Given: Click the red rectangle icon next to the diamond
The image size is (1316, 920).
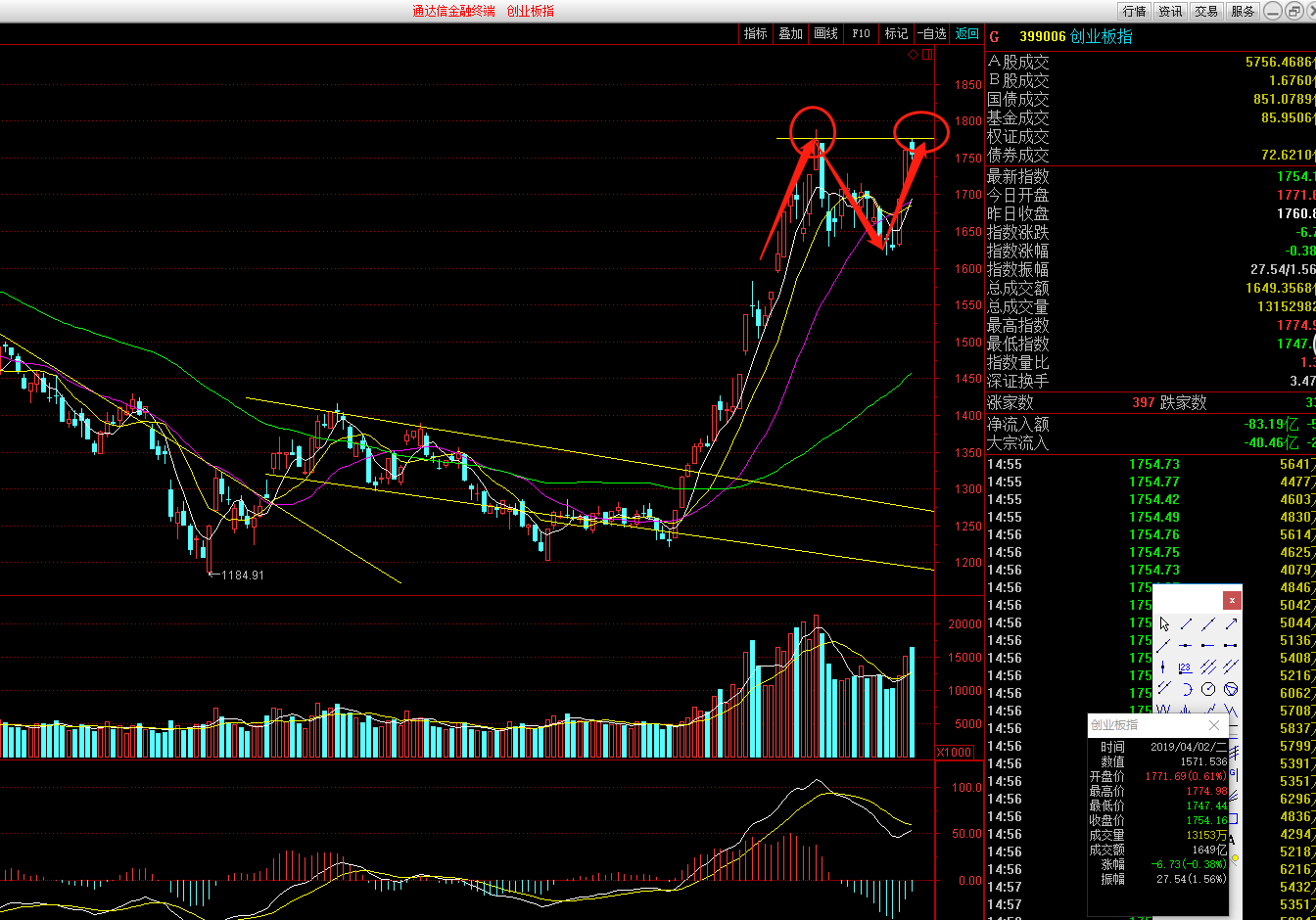Looking at the screenshot, I should [927, 54].
